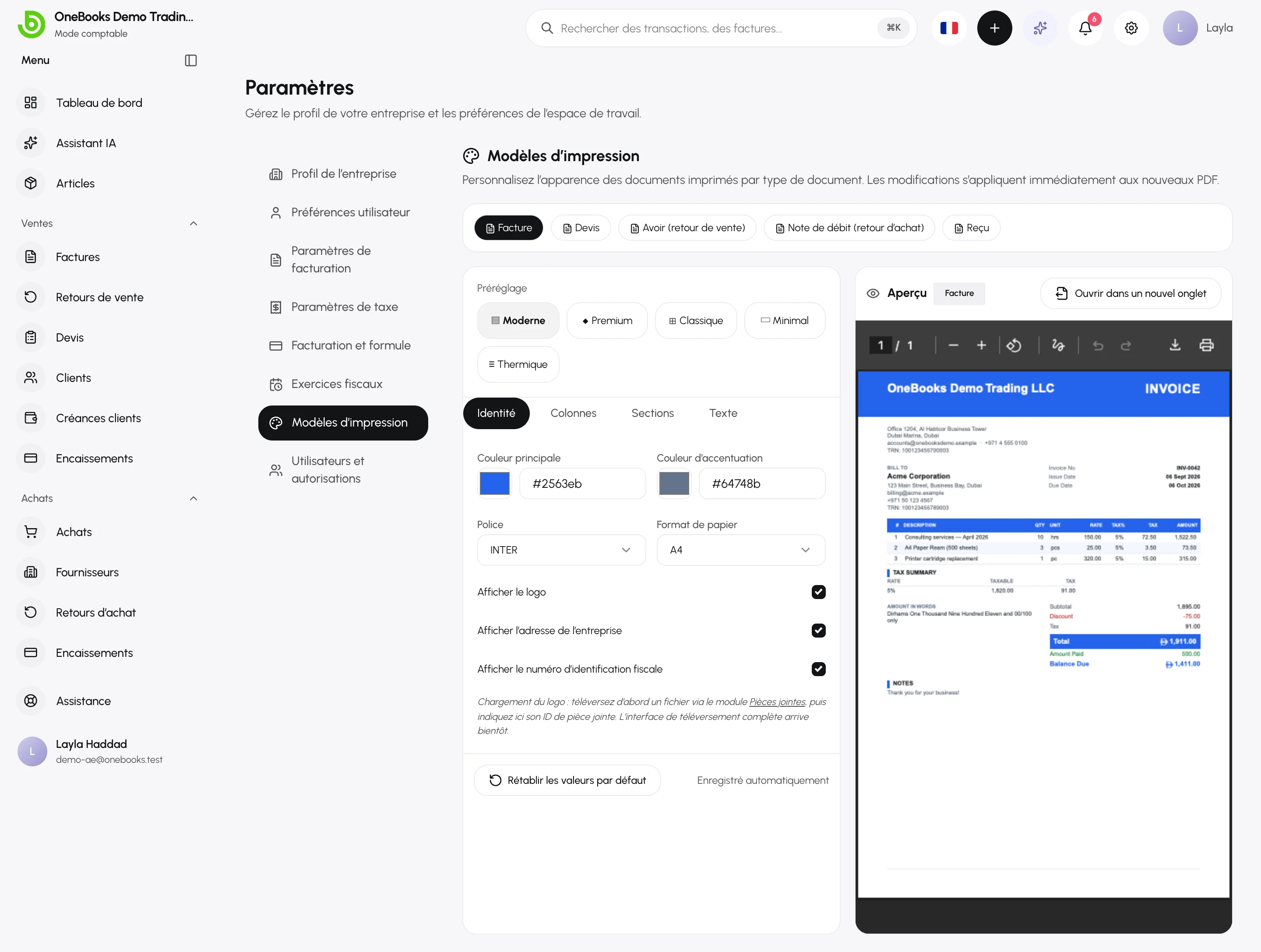The image size is (1261, 952).
Task: Switch to the Colonnes tab
Action: tap(574, 413)
